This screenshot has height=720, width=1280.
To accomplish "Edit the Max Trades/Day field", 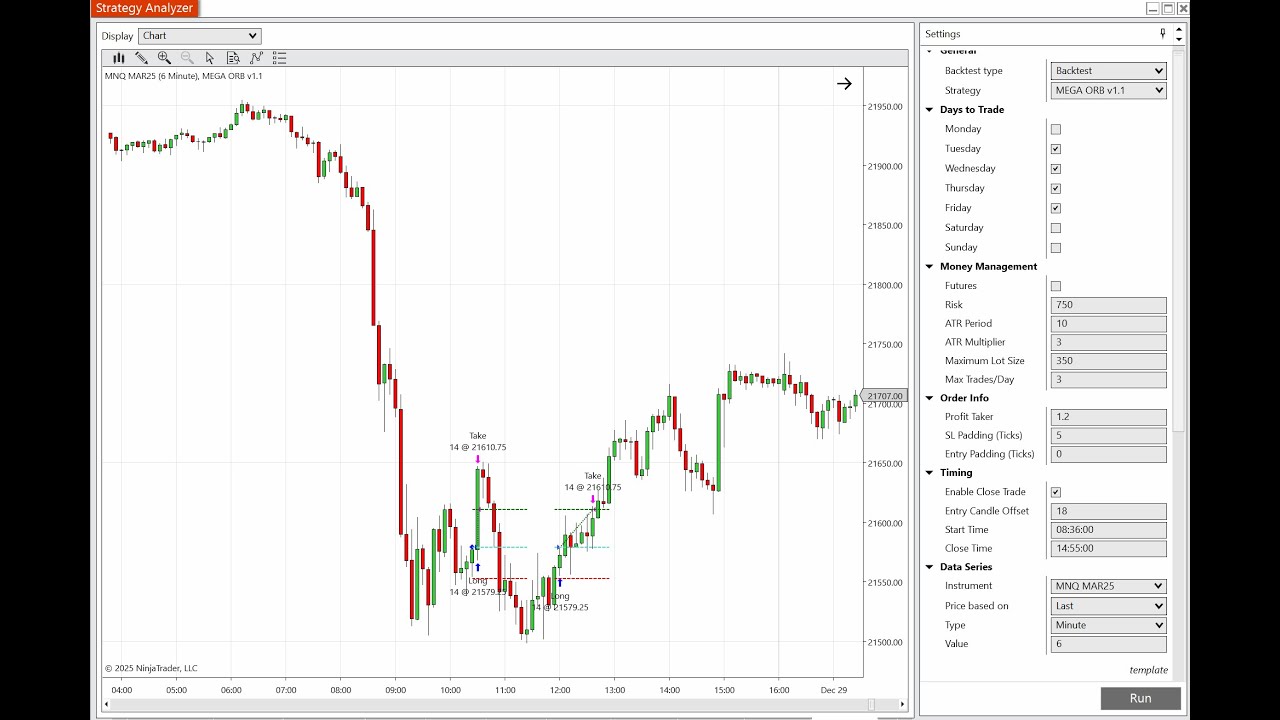I will tap(1109, 380).
